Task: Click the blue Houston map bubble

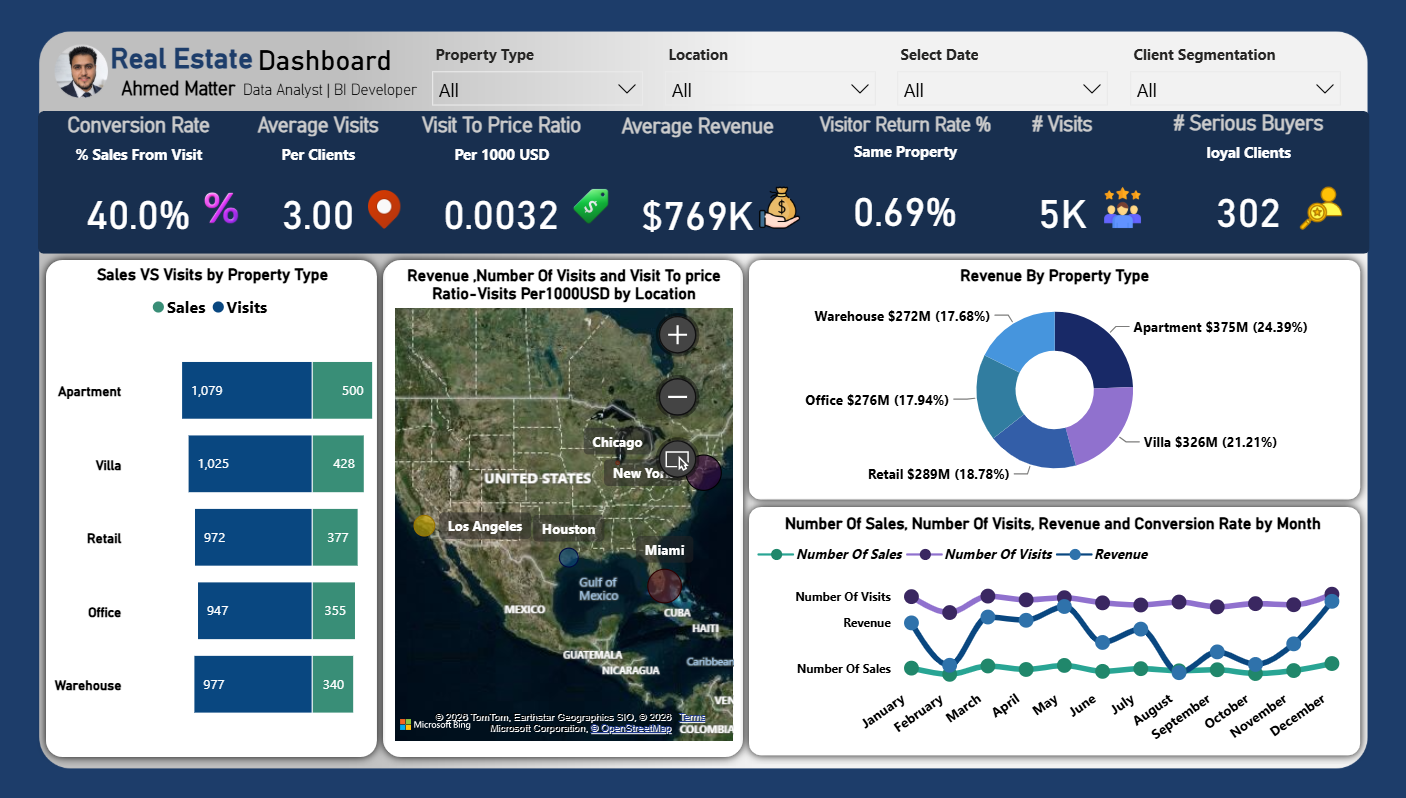Action: click(x=568, y=557)
